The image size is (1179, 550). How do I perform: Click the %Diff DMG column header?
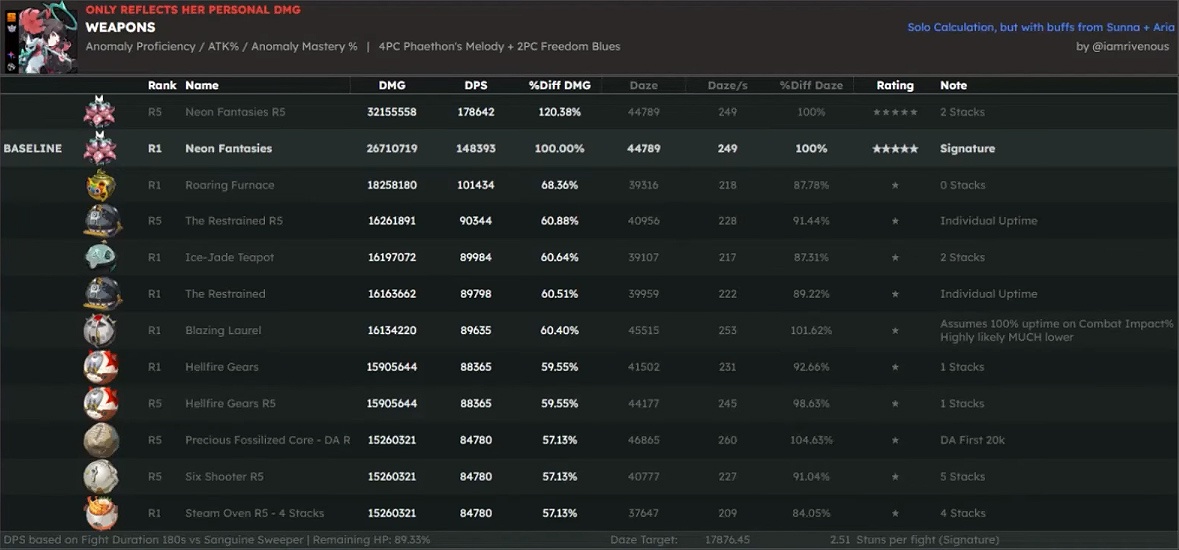559,85
